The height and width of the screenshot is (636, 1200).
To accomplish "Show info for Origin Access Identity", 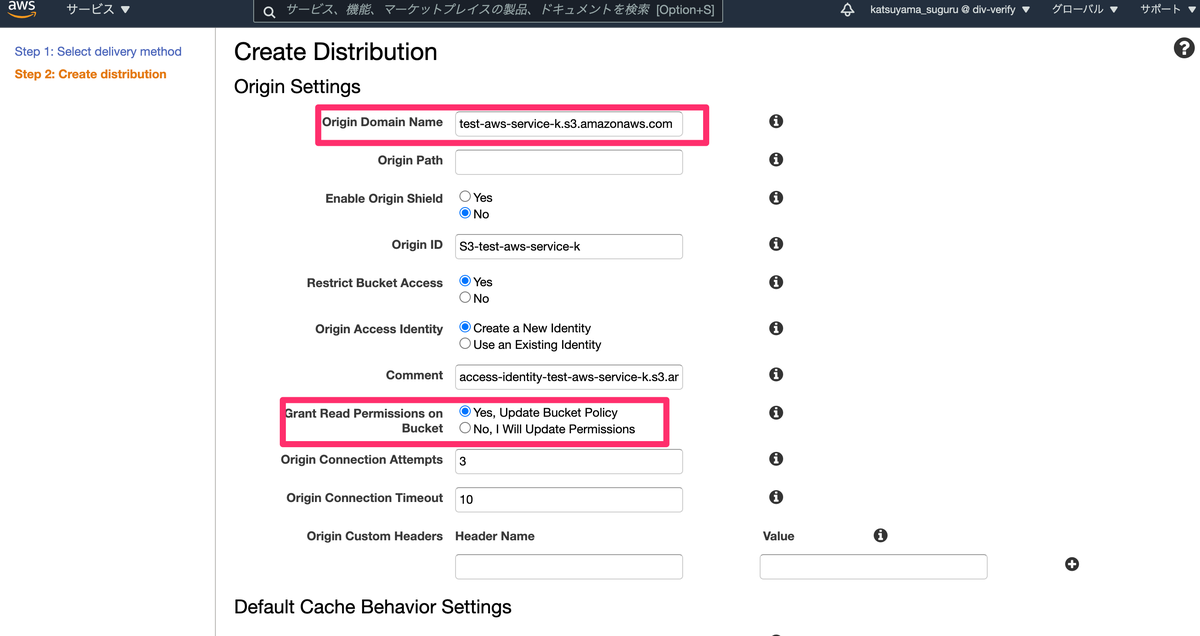I will [775, 328].
